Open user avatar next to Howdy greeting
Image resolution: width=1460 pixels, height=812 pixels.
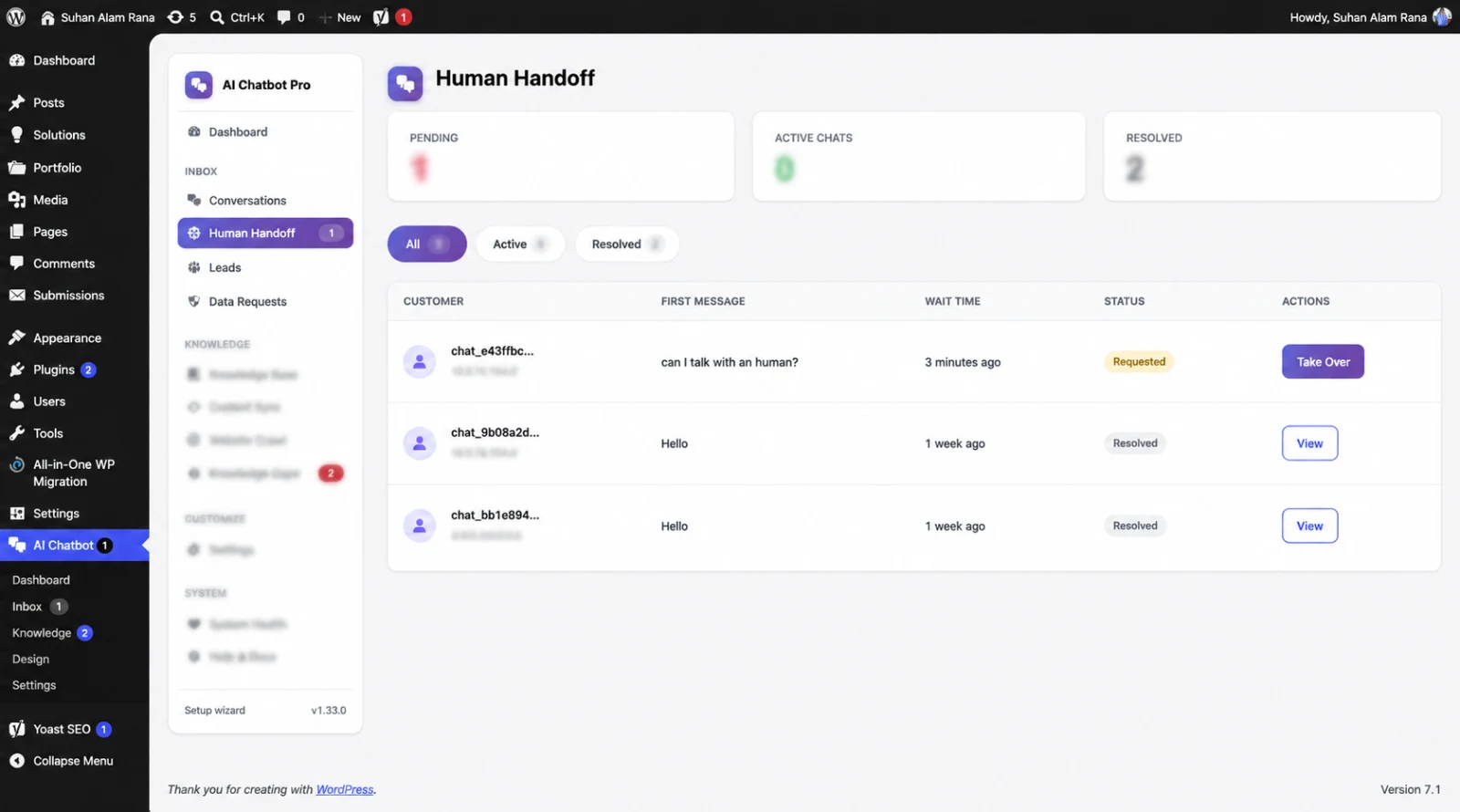1442,17
